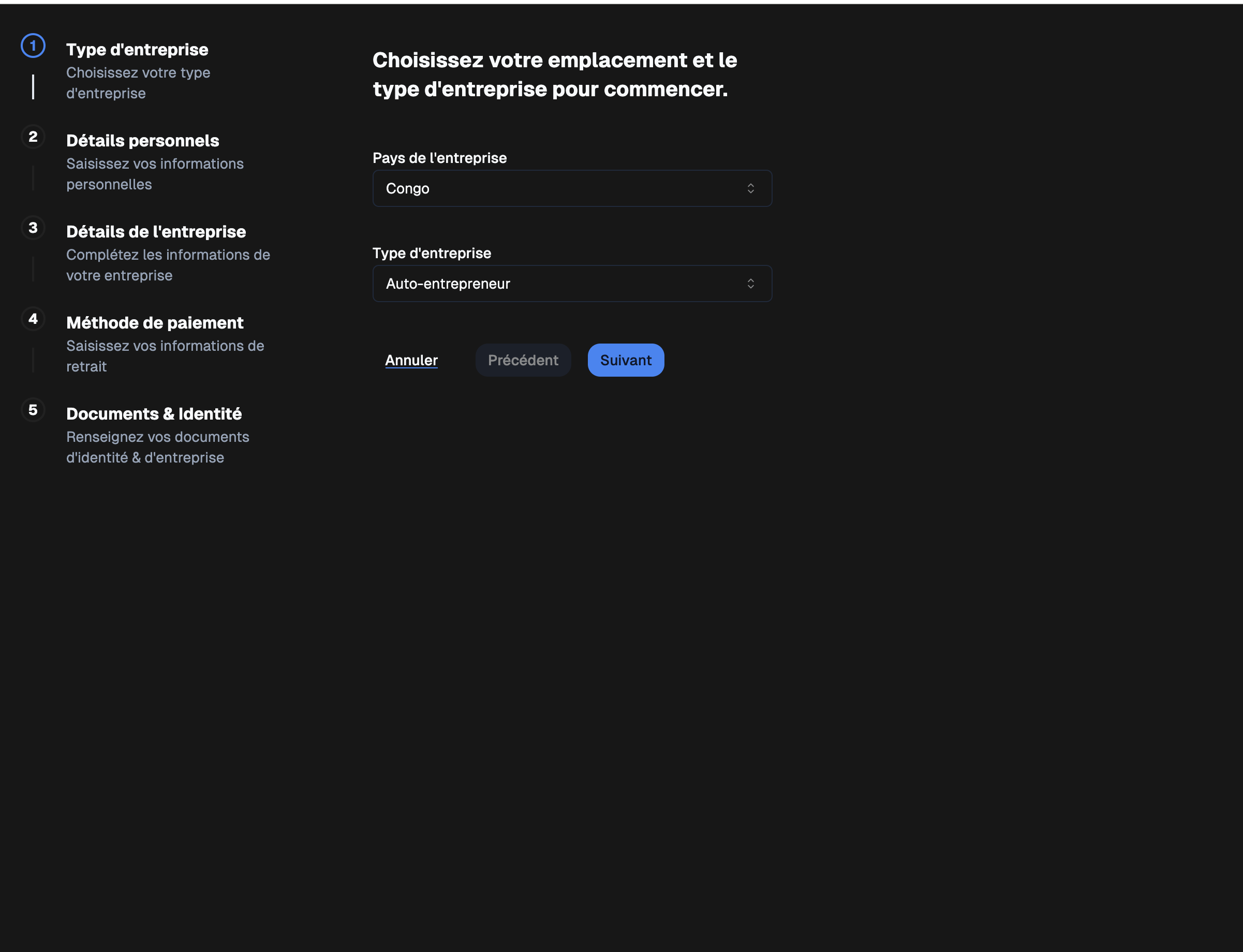Click the step progress line

coord(34,85)
